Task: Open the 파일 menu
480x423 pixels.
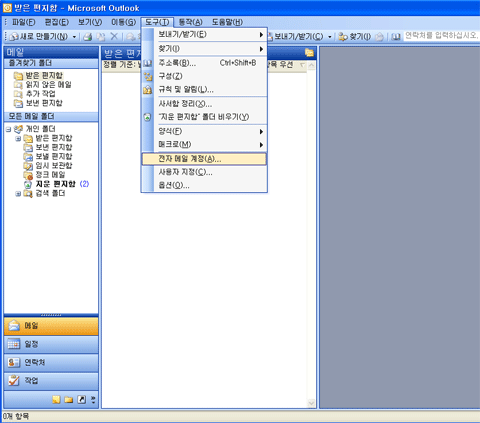Action: (x=23, y=22)
